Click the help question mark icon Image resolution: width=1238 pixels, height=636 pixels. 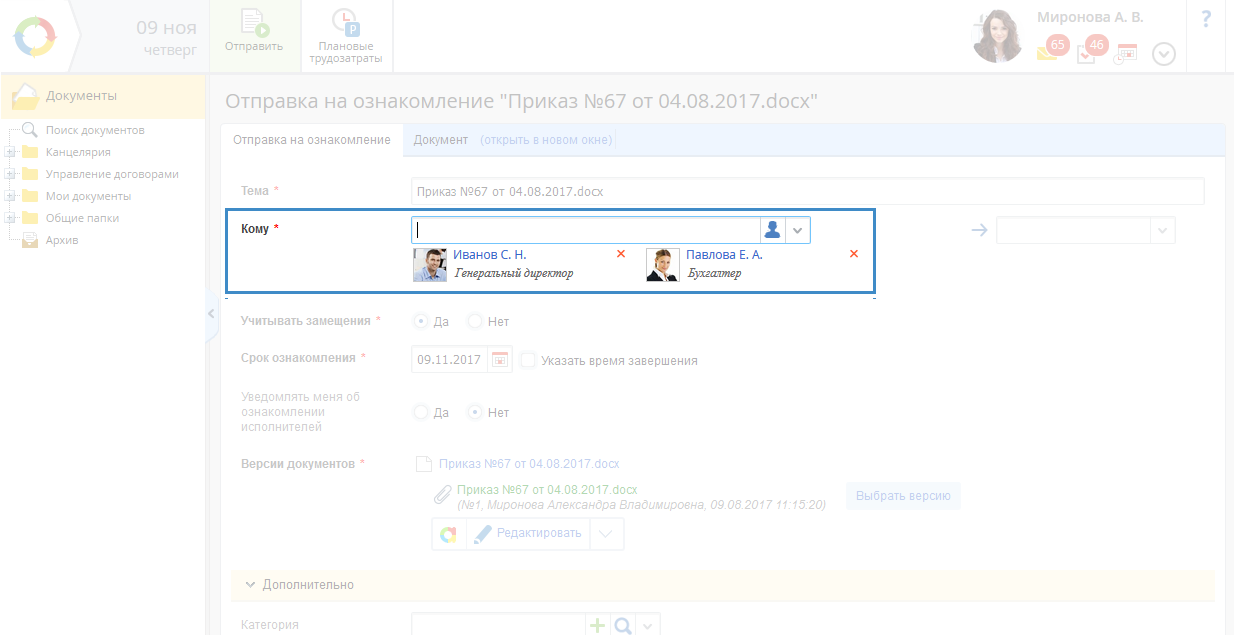[x=1206, y=19]
